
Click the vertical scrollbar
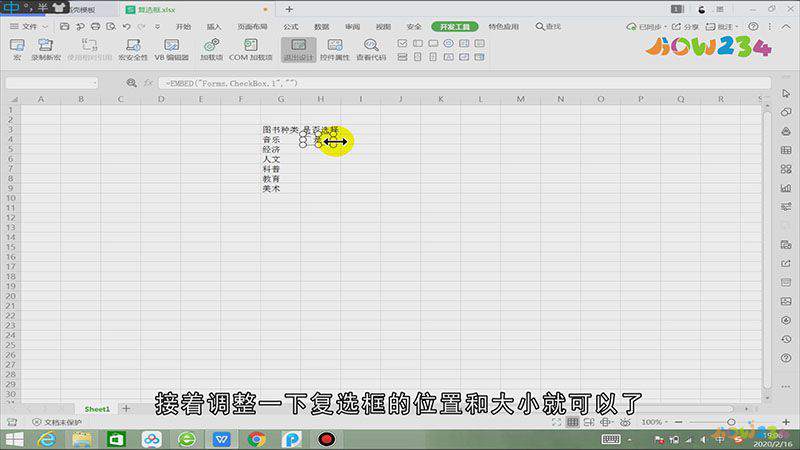coord(767,250)
